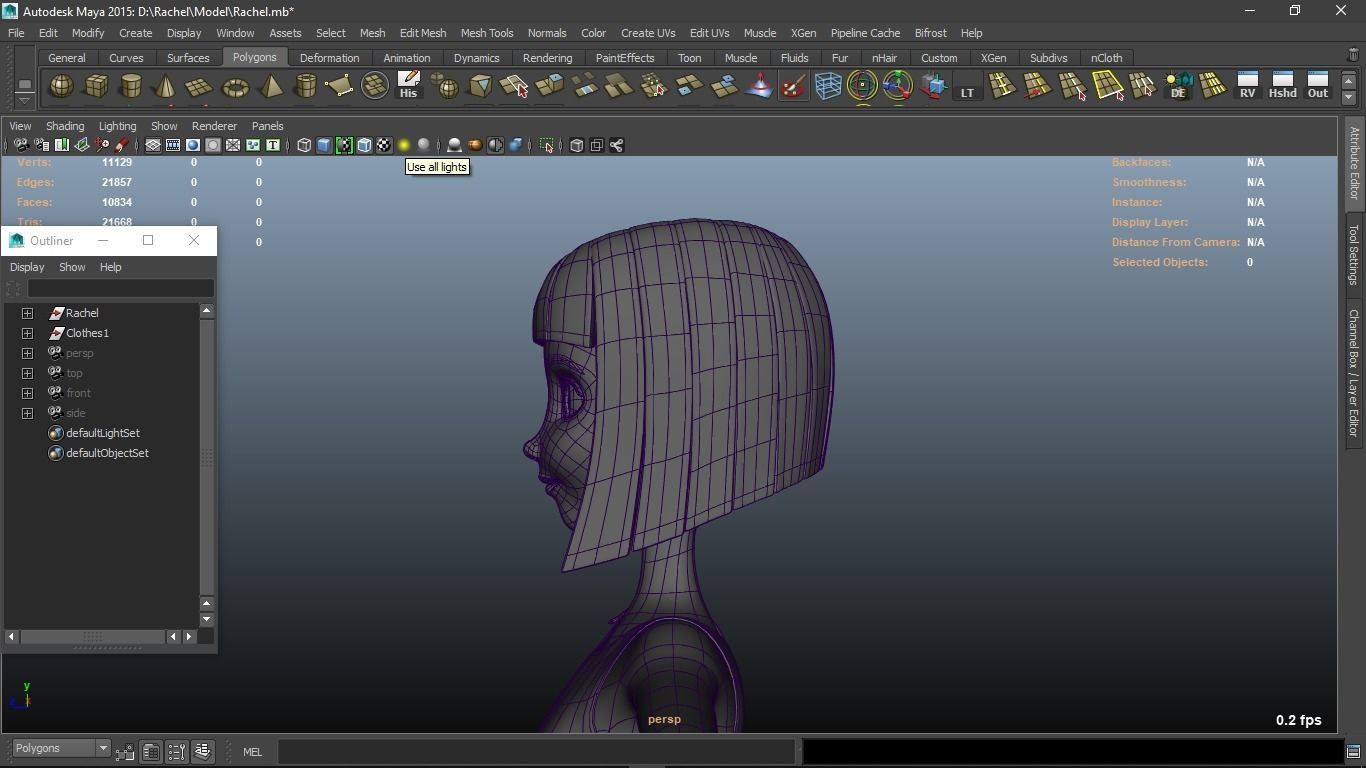Screen dimensions: 1366x768
Task: Toggle film gate display icon
Action: (173, 145)
